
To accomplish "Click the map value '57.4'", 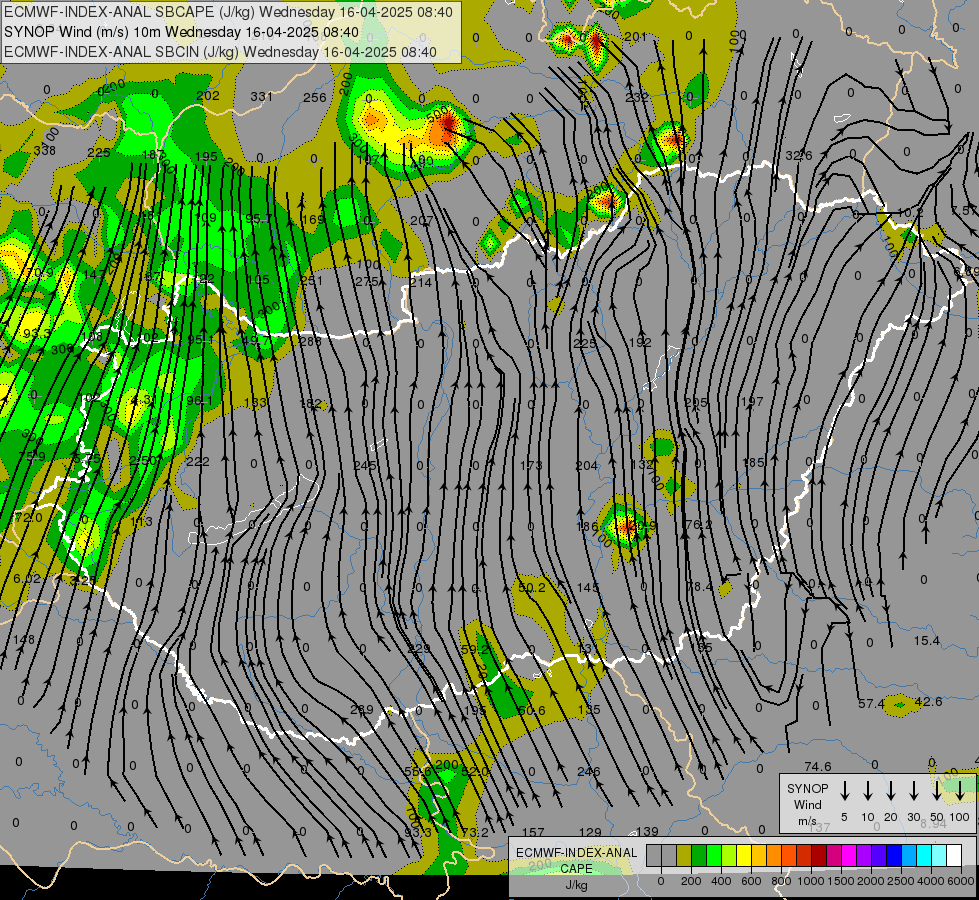I will tap(871, 704).
